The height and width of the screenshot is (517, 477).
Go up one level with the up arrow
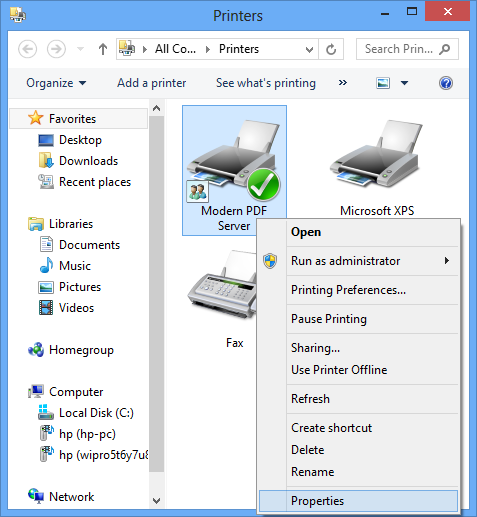point(103,49)
